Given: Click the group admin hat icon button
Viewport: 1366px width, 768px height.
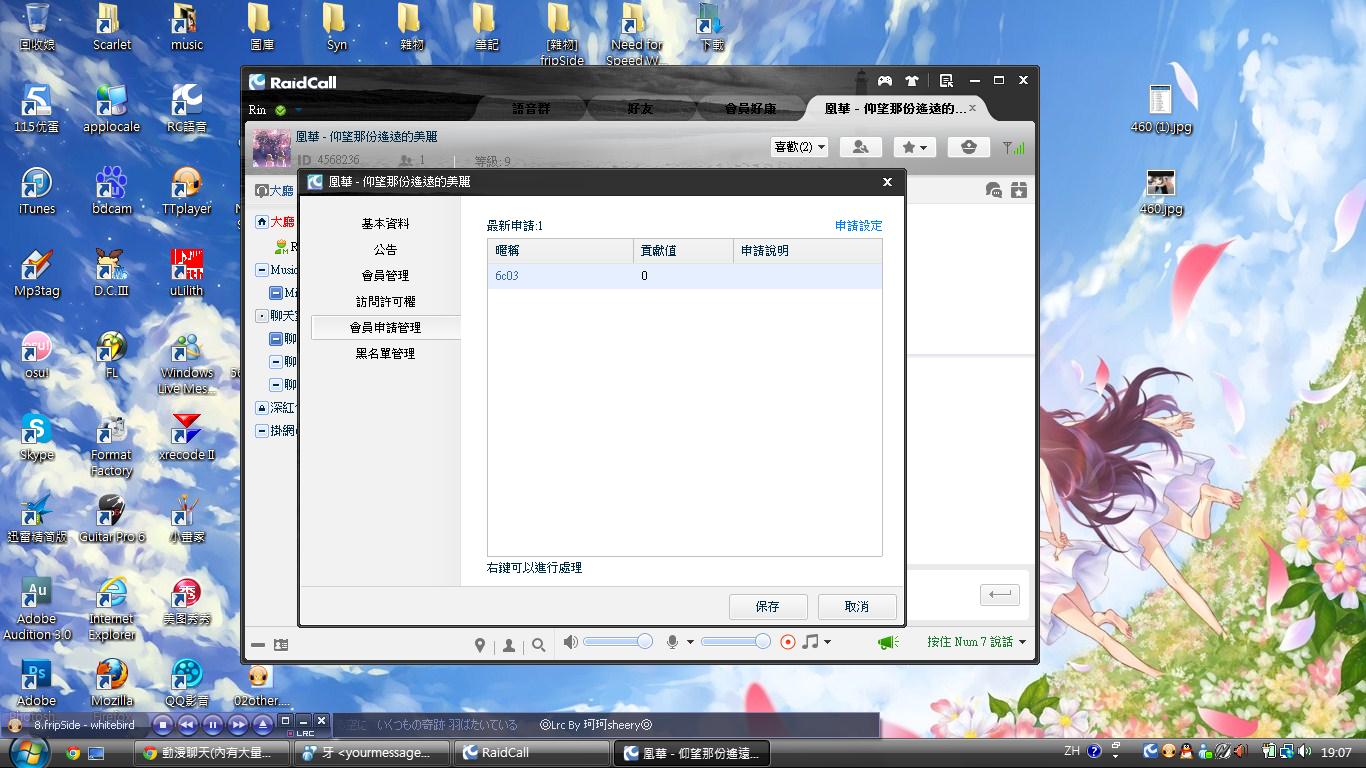Looking at the screenshot, I should (x=968, y=147).
